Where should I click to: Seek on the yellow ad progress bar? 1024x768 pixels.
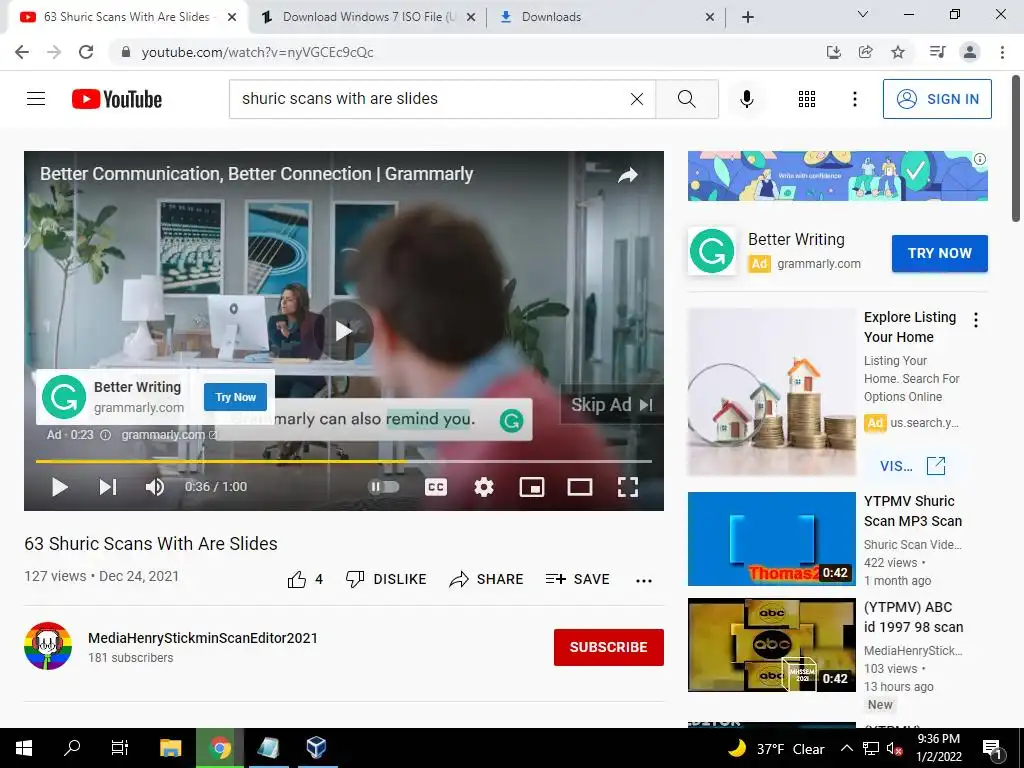click(x=344, y=461)
